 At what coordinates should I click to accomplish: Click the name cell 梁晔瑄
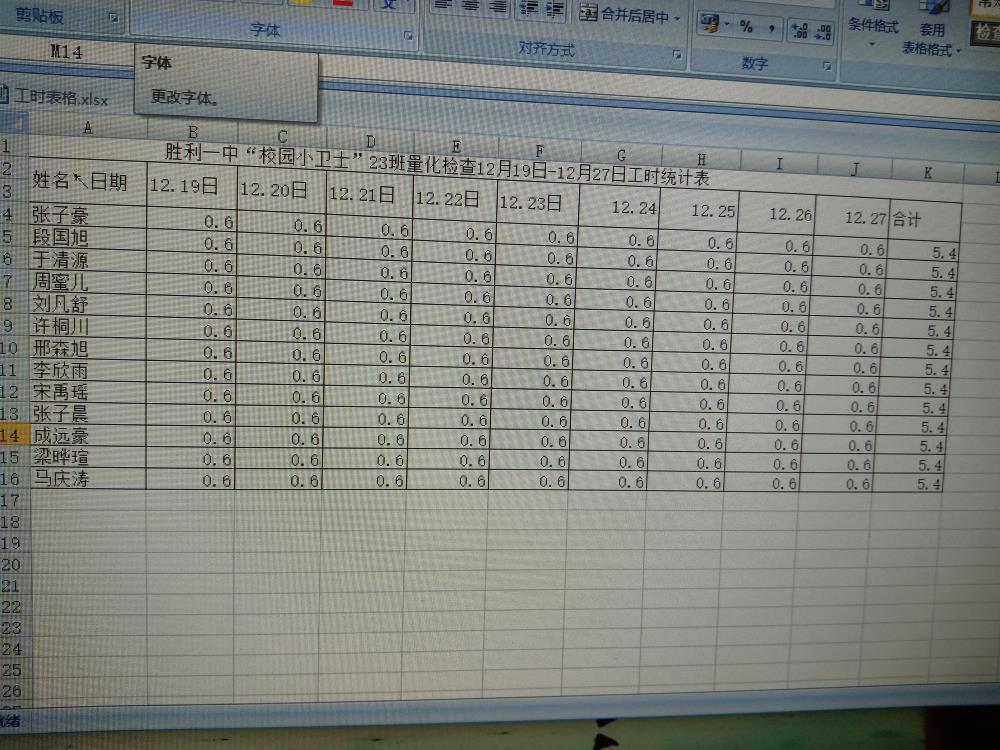tap(88, 457)
